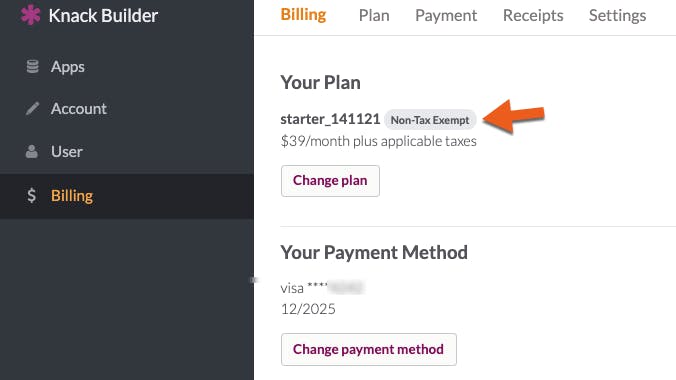Click the pink Knack asterisk logo
Image resolution: width=676 pixels, height=380 pixels.
click(x=30, y=15)
